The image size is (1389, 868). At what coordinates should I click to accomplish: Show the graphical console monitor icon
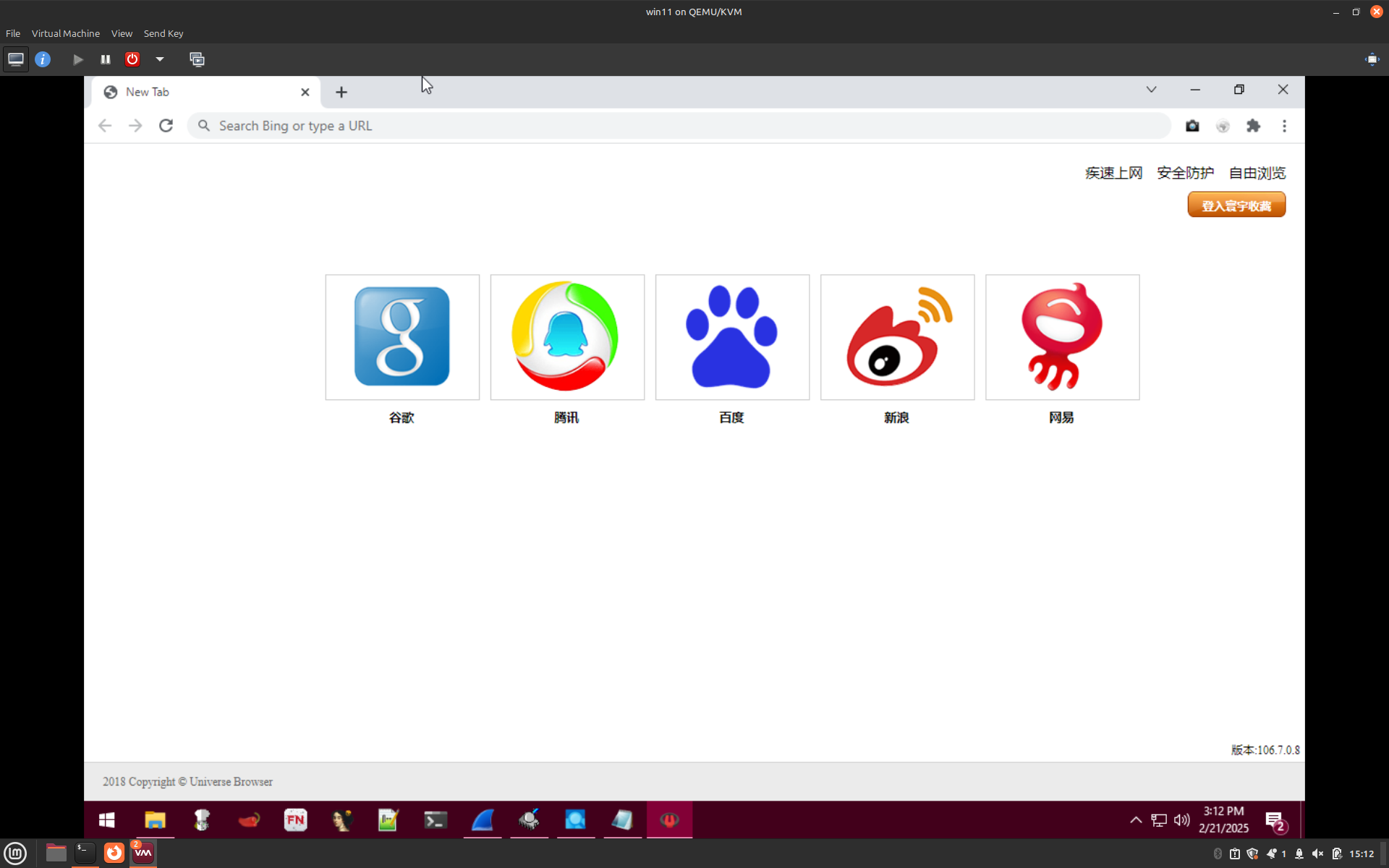pos(16,59)
